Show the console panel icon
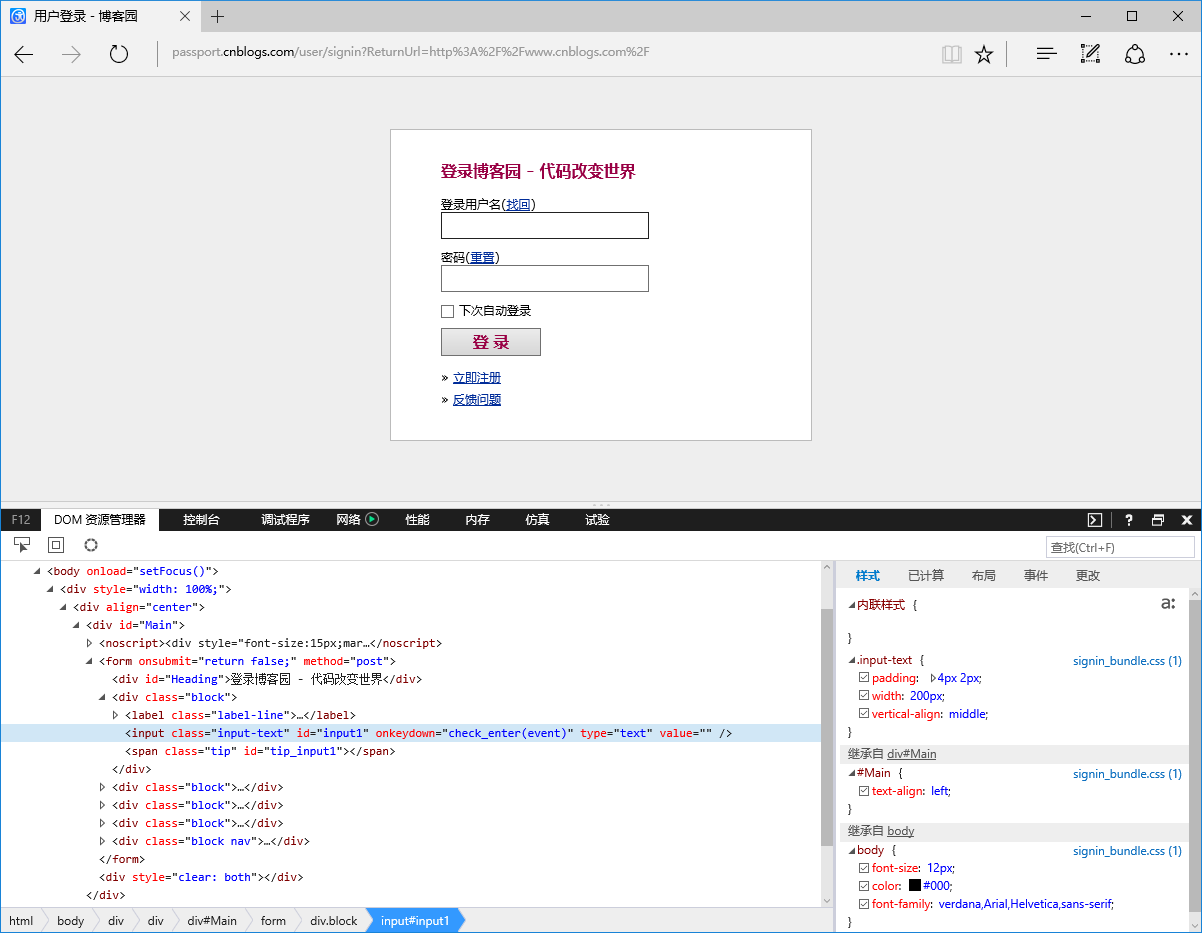This screenshot has height=933, width=1202. coord(1095,520)
